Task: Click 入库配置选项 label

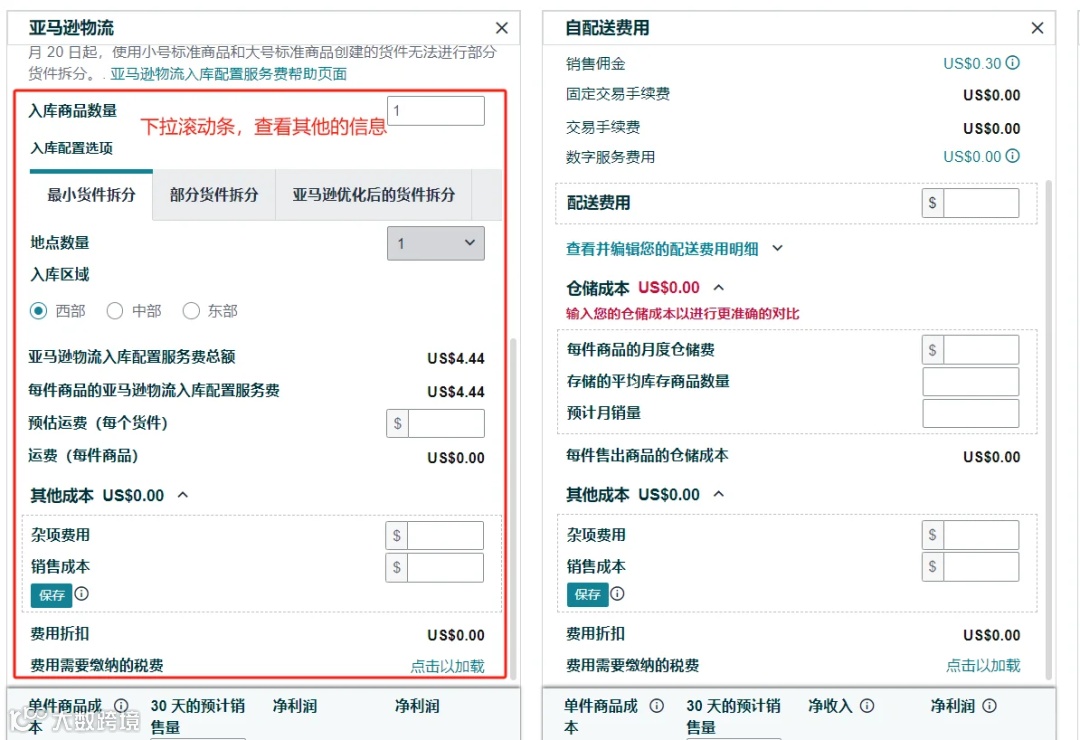Action: point(72,148)
